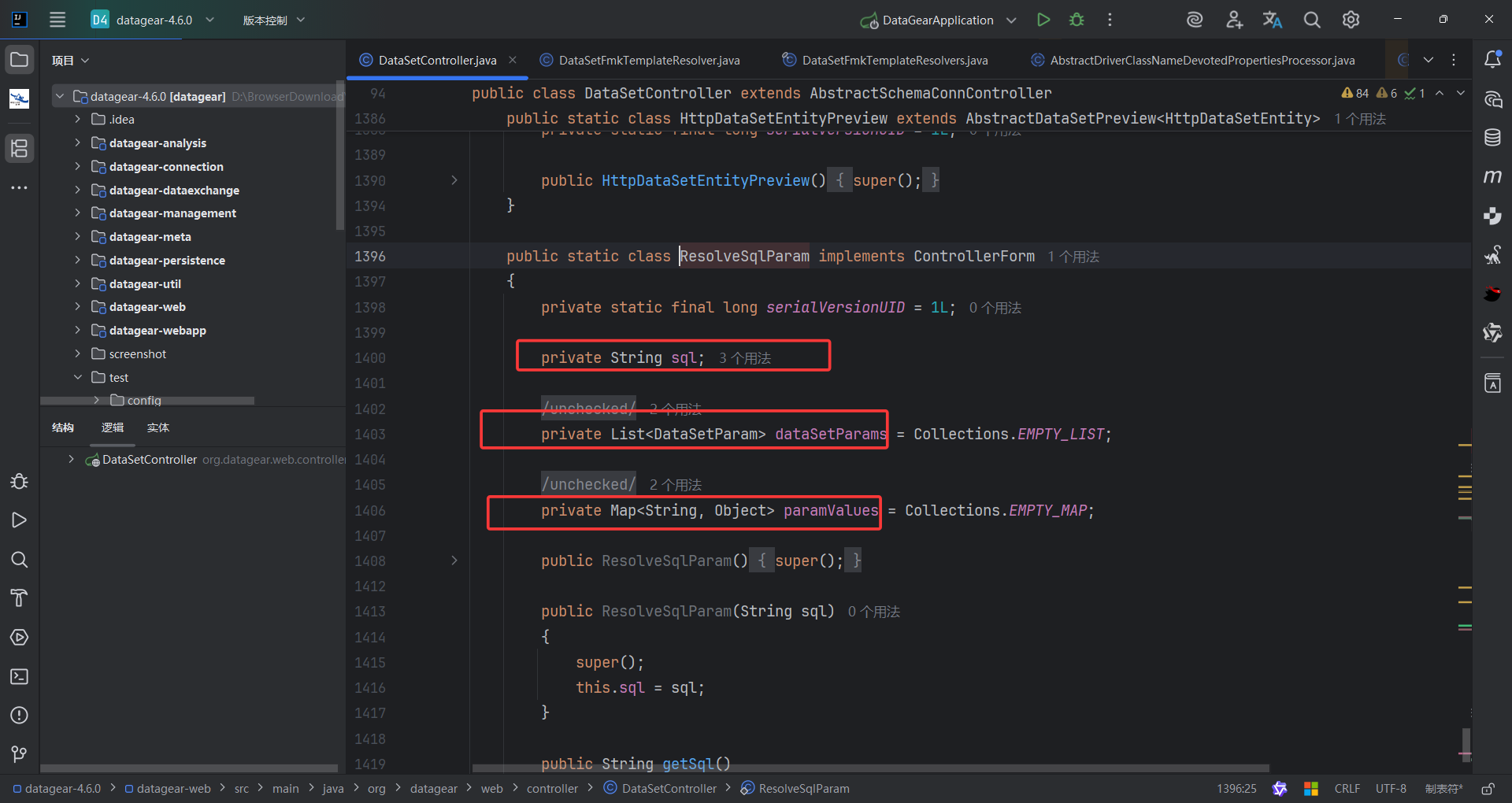The width and height of the screenshot is (1512, 803).
Task: Expand the datagear-connection module
Action: (x=77, y=166)
